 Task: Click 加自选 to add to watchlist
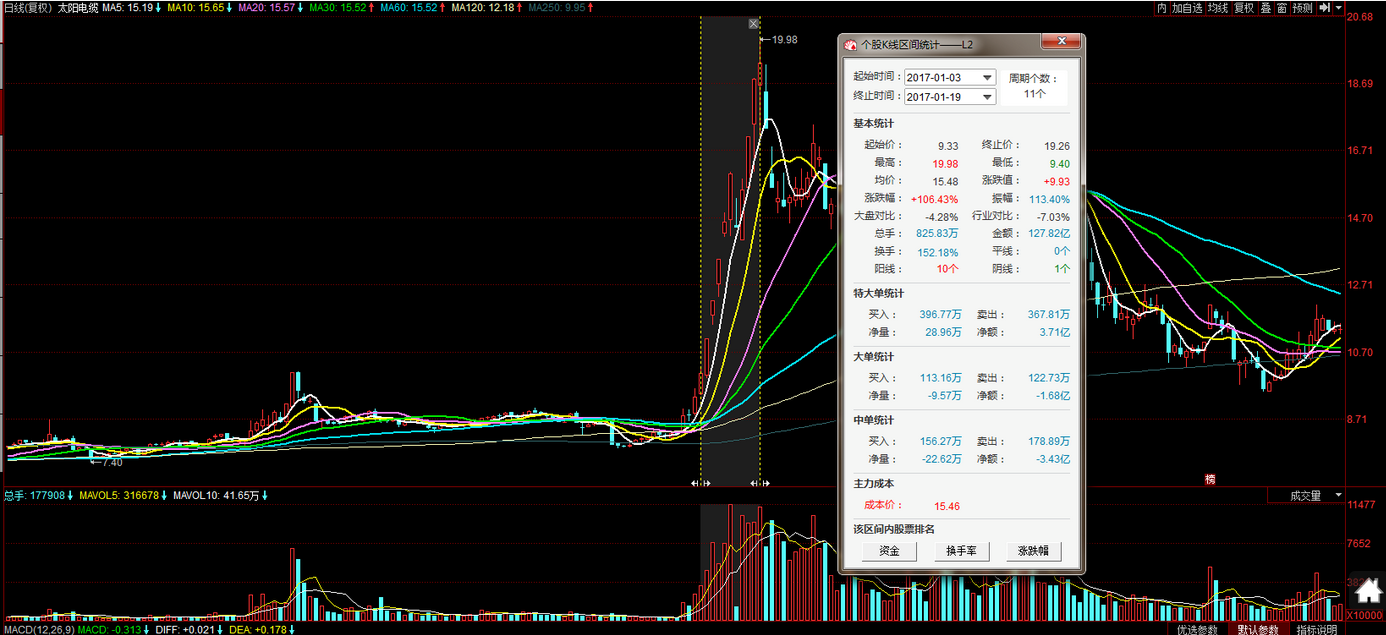[1188, 8]
